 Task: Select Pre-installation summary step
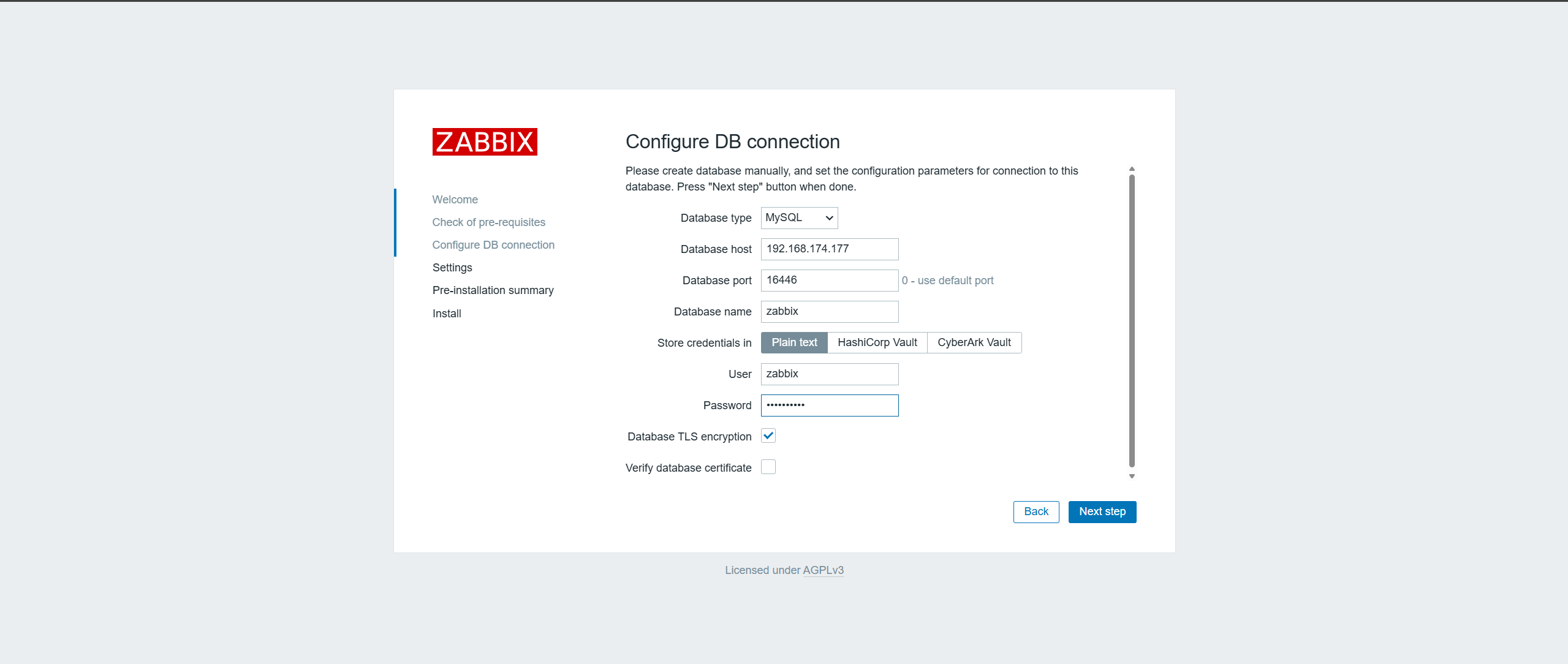(x=493, y=290)
